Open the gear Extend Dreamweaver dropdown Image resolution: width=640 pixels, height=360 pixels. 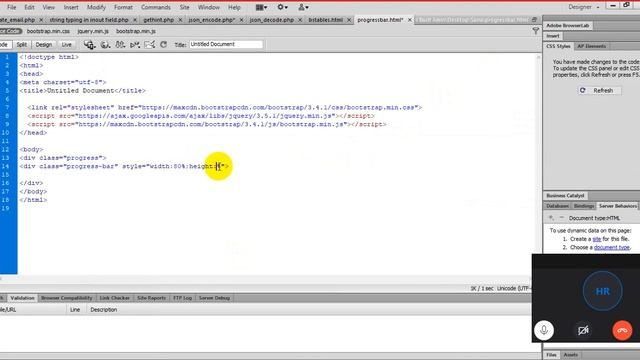(282, 7)
